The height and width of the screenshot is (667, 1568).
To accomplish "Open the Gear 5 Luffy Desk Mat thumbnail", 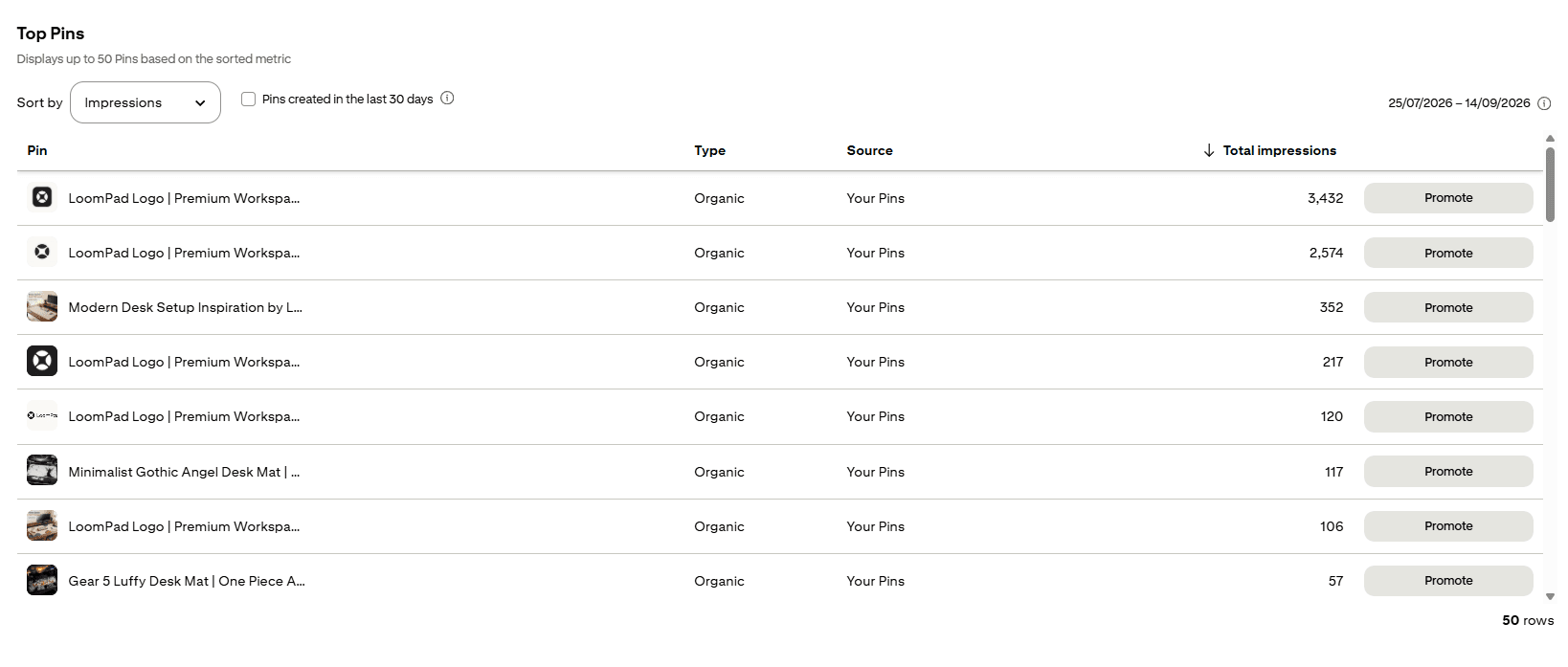I will pos(42,580).
